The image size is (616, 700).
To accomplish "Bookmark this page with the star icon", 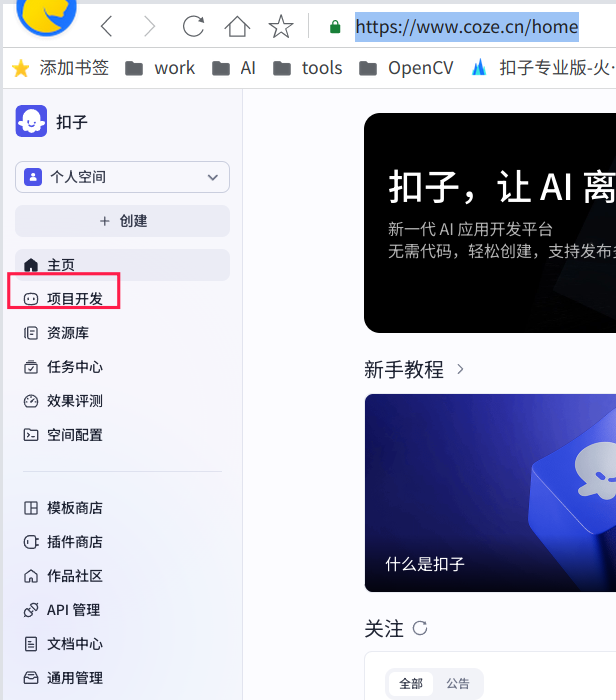I will [281, 26].
